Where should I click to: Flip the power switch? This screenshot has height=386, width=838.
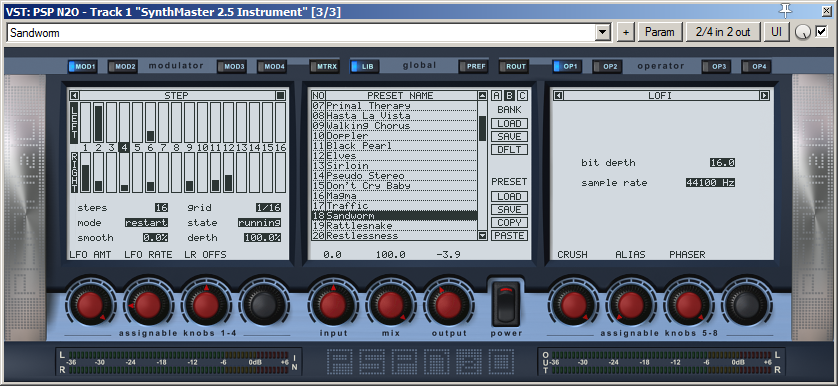[506, 303]
